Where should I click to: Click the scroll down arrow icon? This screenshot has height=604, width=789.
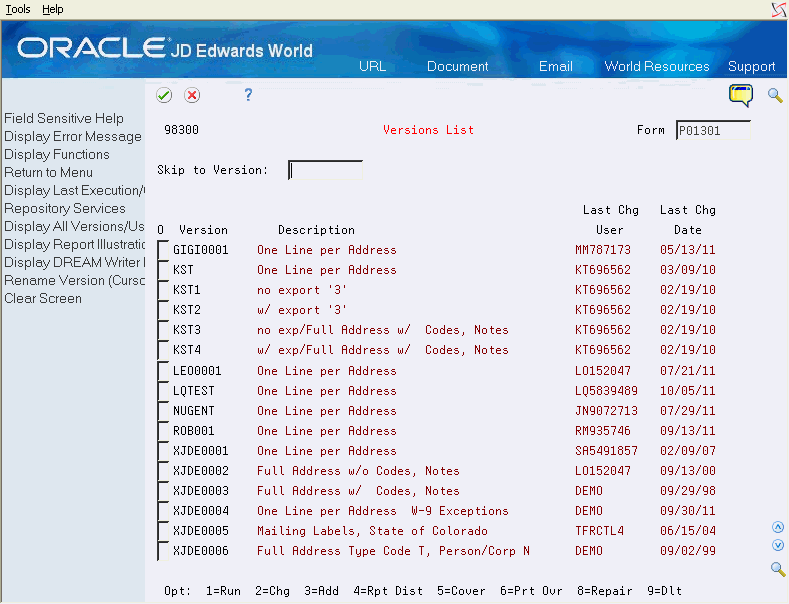point(778,545)
